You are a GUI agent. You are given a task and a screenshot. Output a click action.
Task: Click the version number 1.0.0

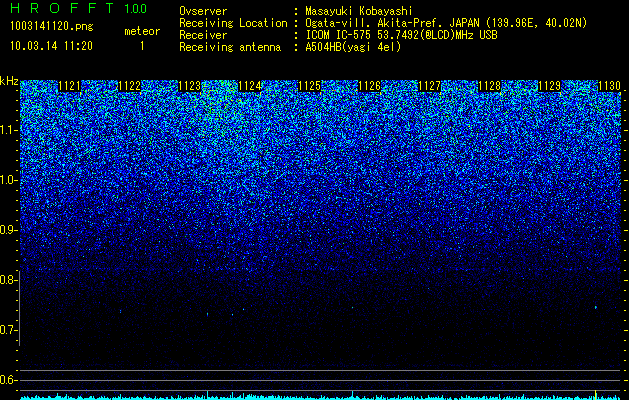[135, 8]
